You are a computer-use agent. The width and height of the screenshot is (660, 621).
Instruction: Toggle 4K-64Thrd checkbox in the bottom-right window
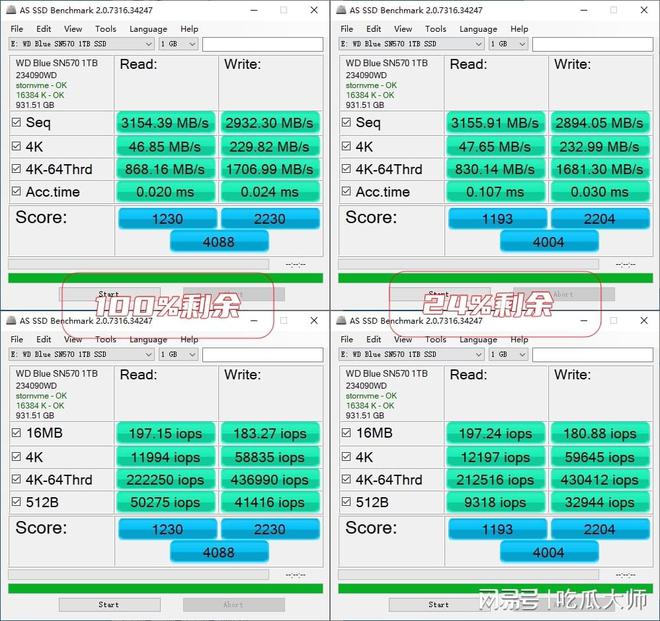(x=346, y=479)
